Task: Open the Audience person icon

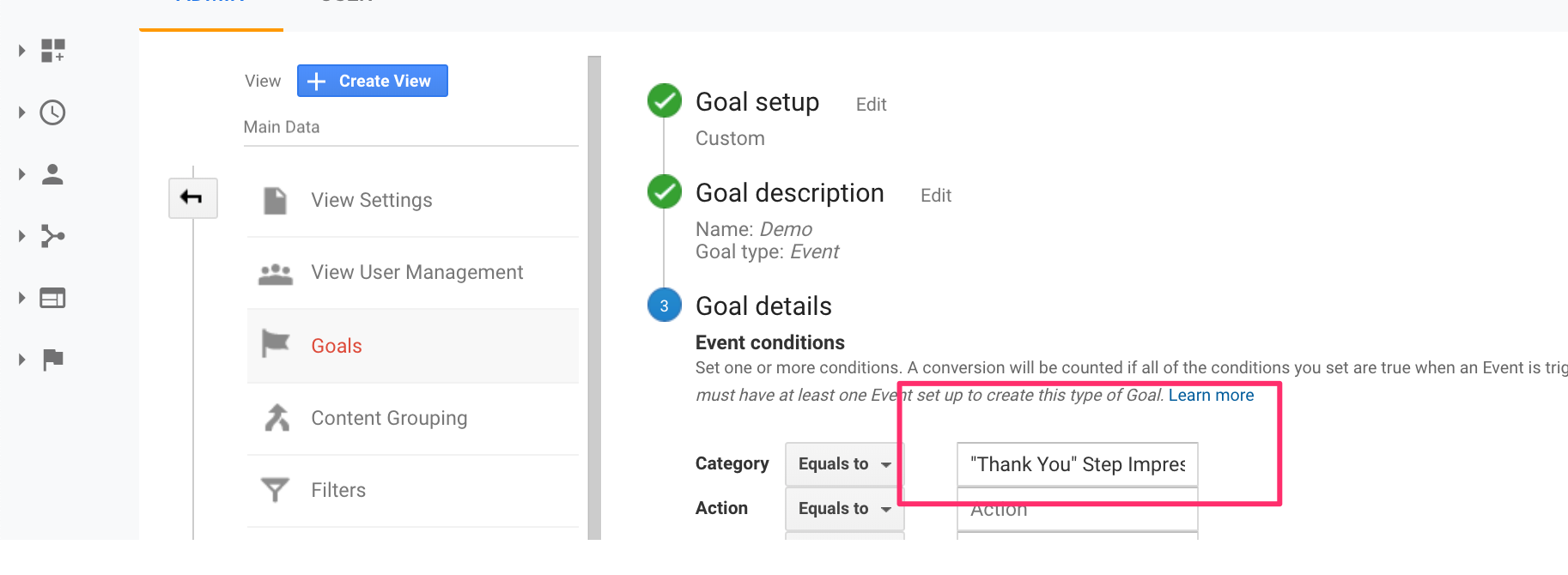Action: (53, 174)
